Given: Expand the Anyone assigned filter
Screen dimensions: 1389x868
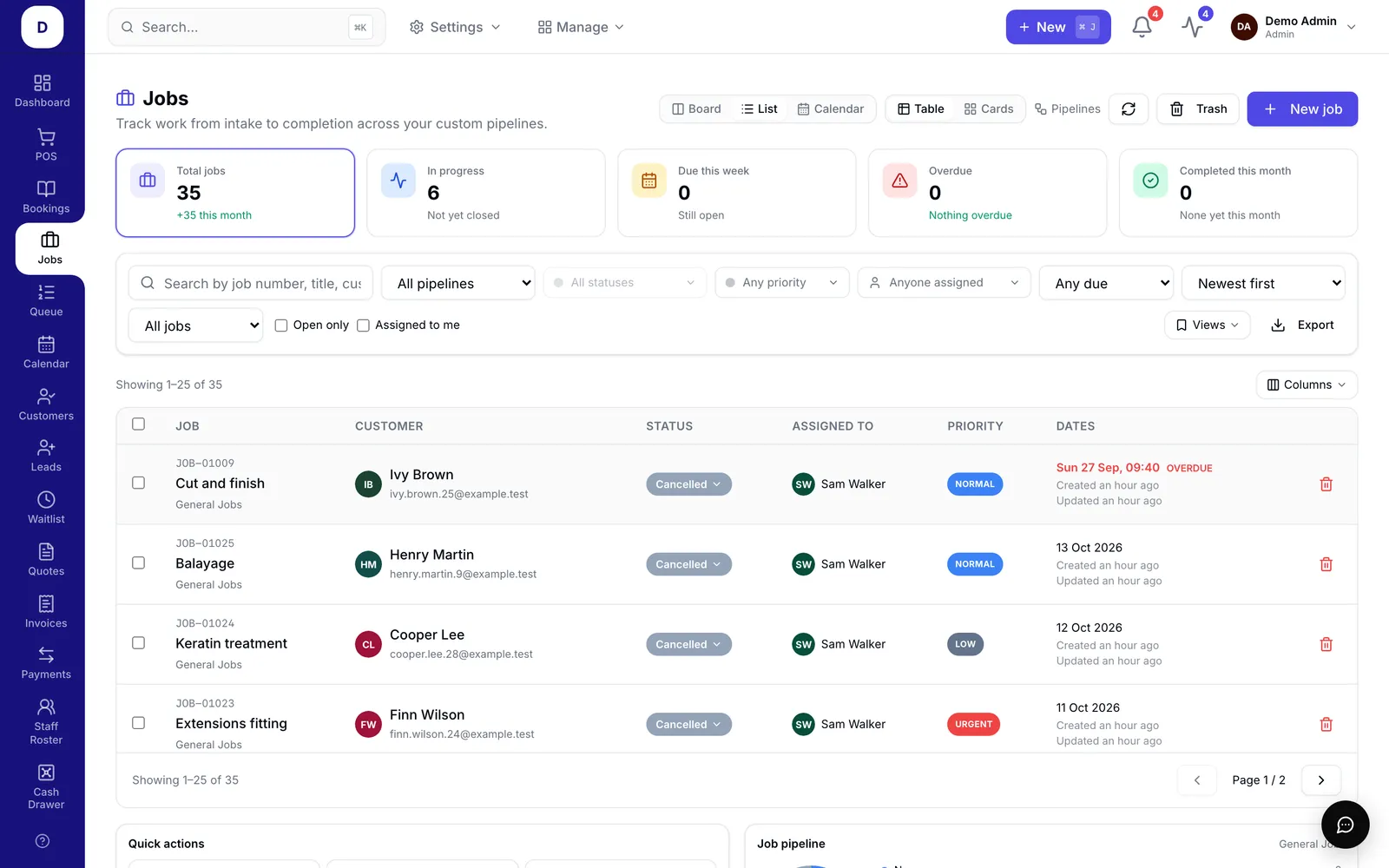Looking at the screenshot, I should point(944,283).
